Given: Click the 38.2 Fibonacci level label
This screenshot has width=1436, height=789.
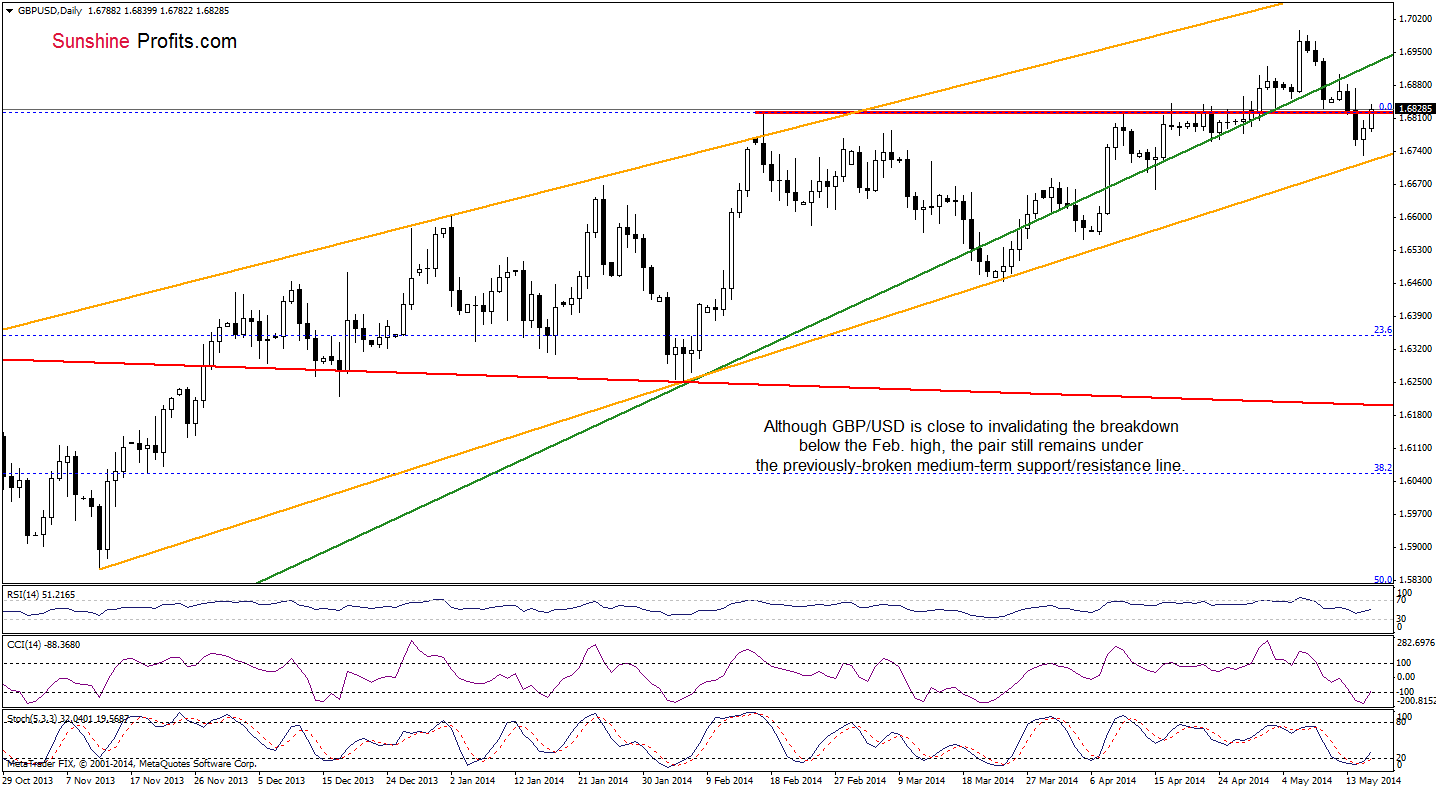Looking at the screenshot, I should 1384,467.
